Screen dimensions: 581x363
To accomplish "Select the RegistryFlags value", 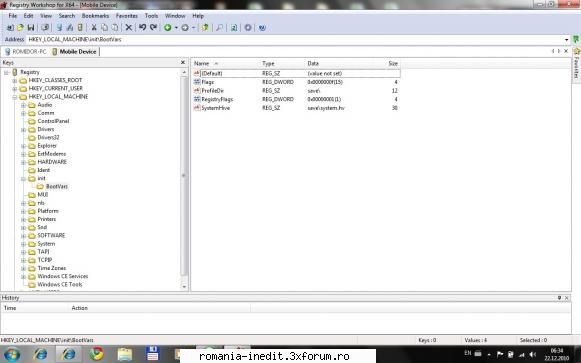I will pyautogui.click(x=217, y=99).
